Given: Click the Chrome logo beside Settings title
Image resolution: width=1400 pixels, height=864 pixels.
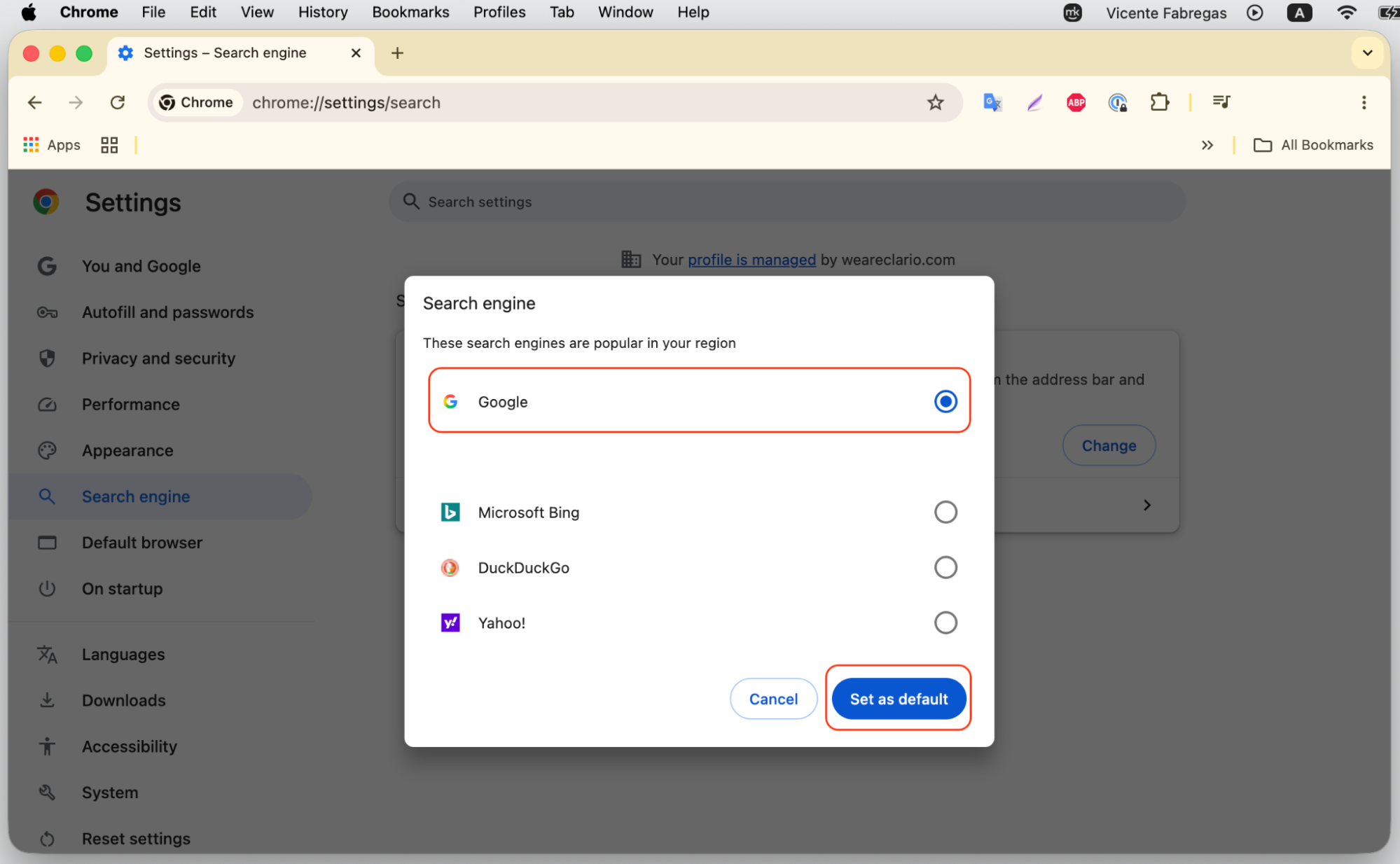Looking at the screenshot, I should pos(46,202).
